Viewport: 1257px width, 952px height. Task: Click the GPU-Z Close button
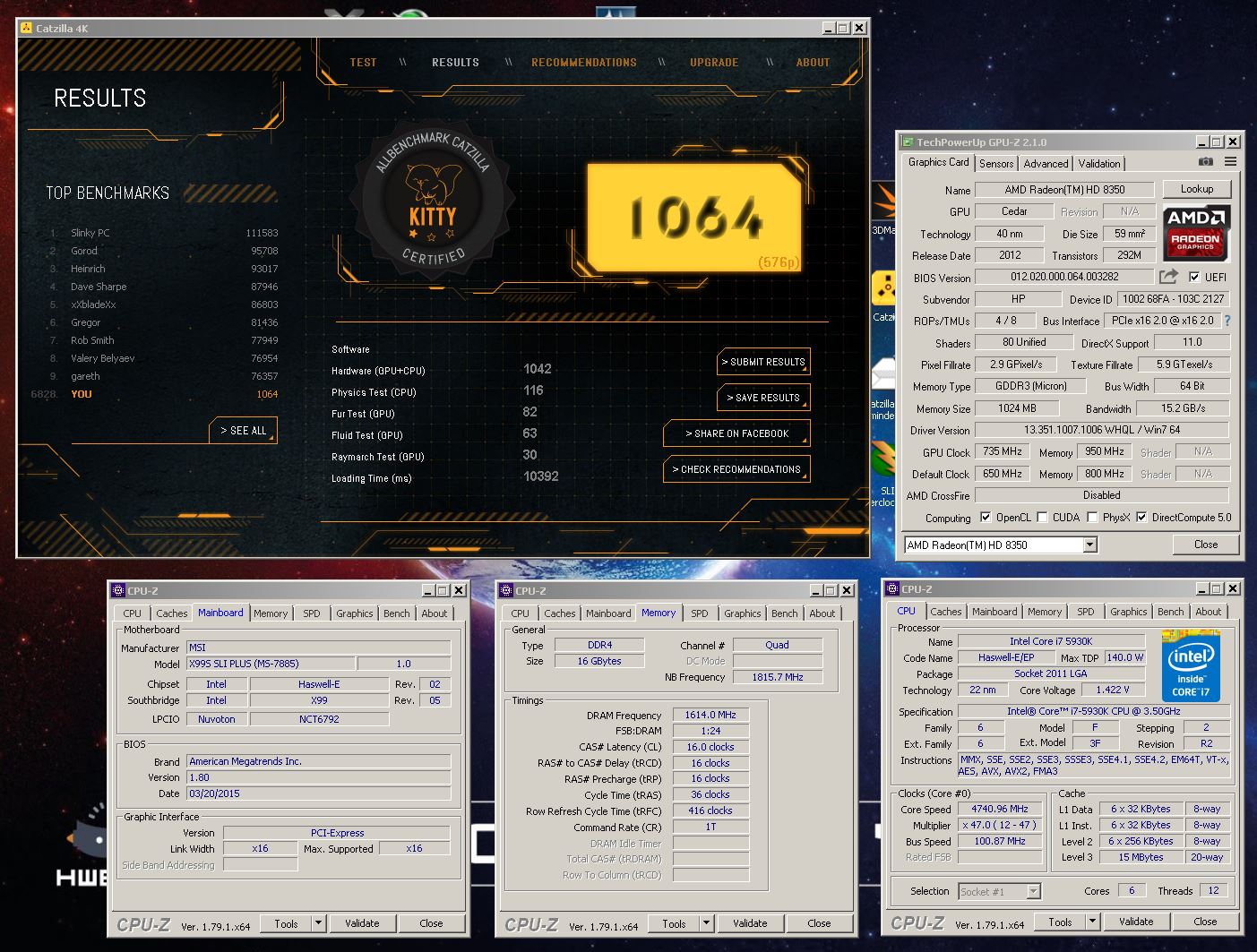click(x=1206, y=545)
